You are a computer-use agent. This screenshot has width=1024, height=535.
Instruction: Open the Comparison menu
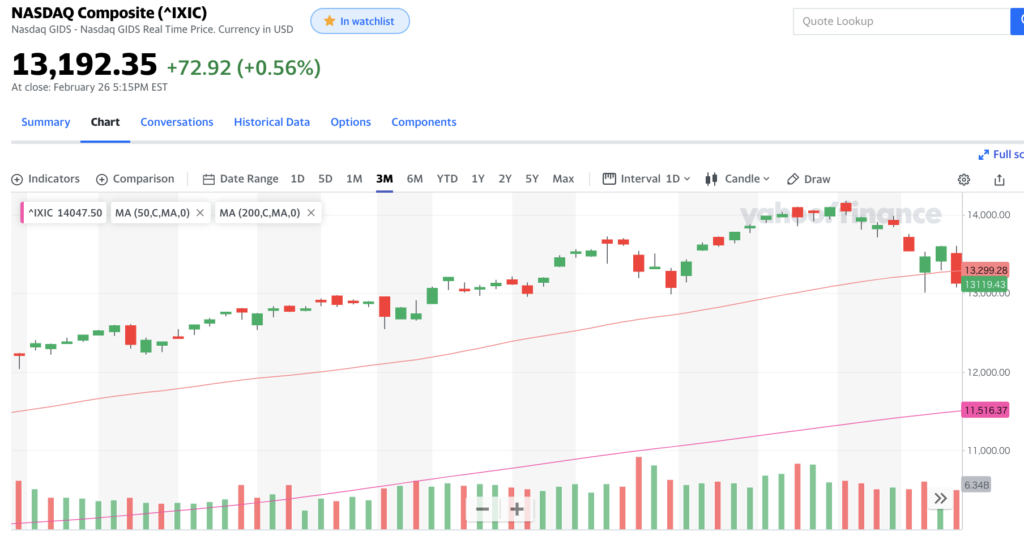tap(135, 179)
